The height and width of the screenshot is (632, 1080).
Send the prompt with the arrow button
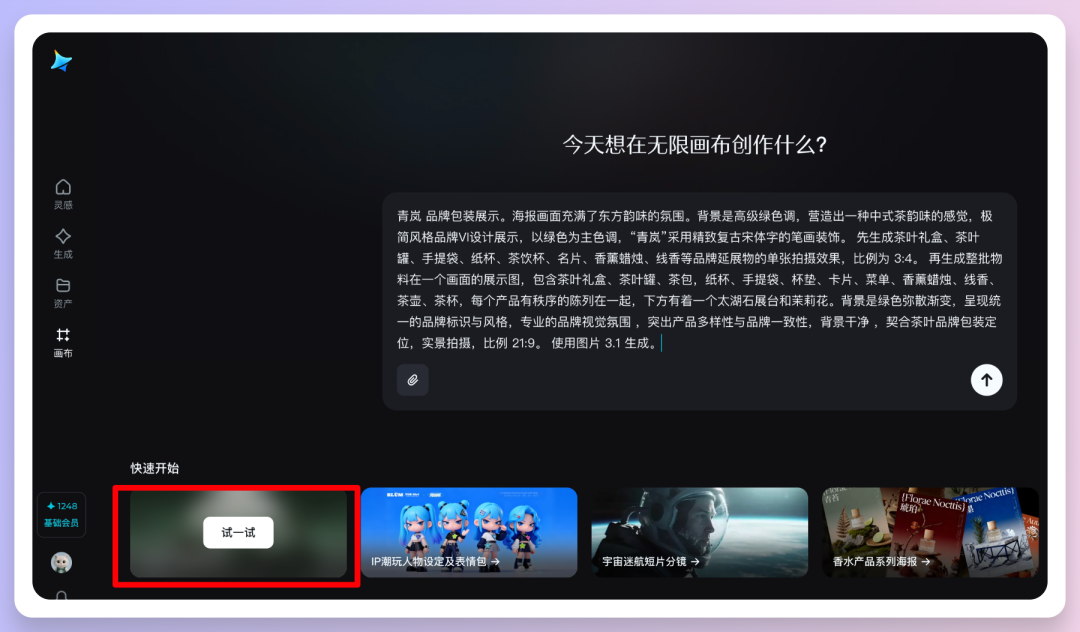pyautogui.click(x=986, y=380)
